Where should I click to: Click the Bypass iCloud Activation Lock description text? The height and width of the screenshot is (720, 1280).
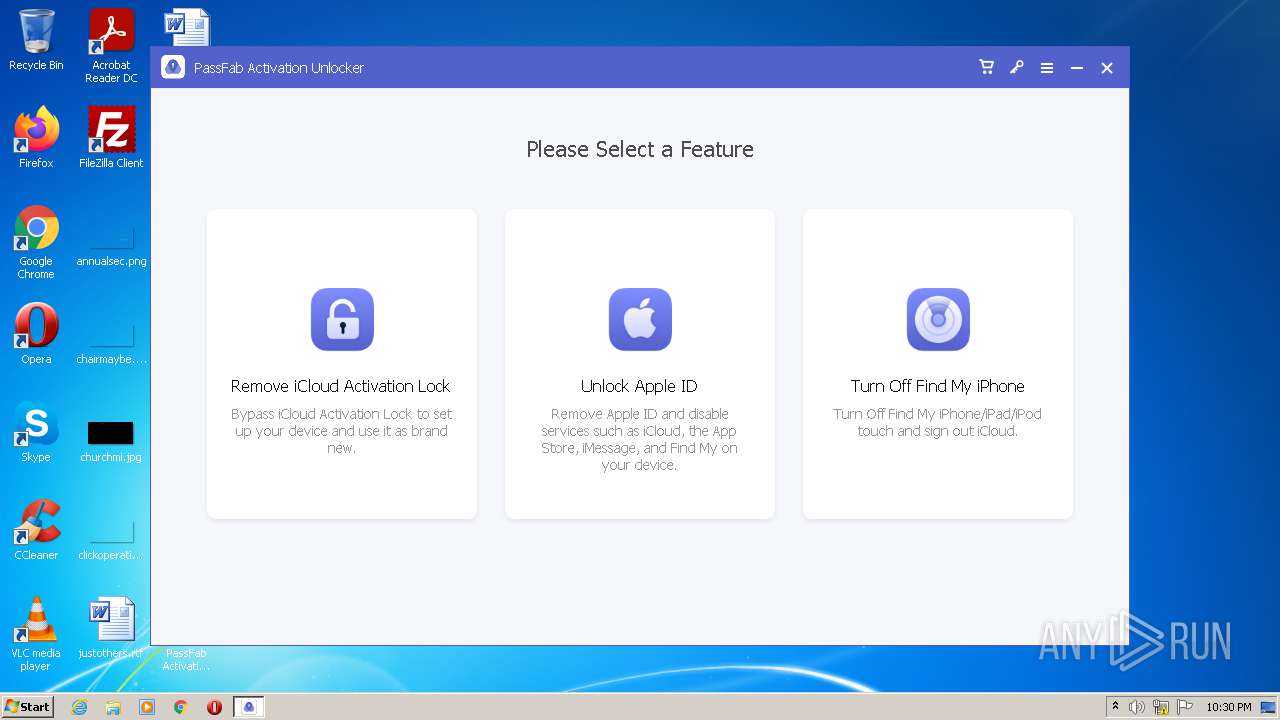point(341,431)
